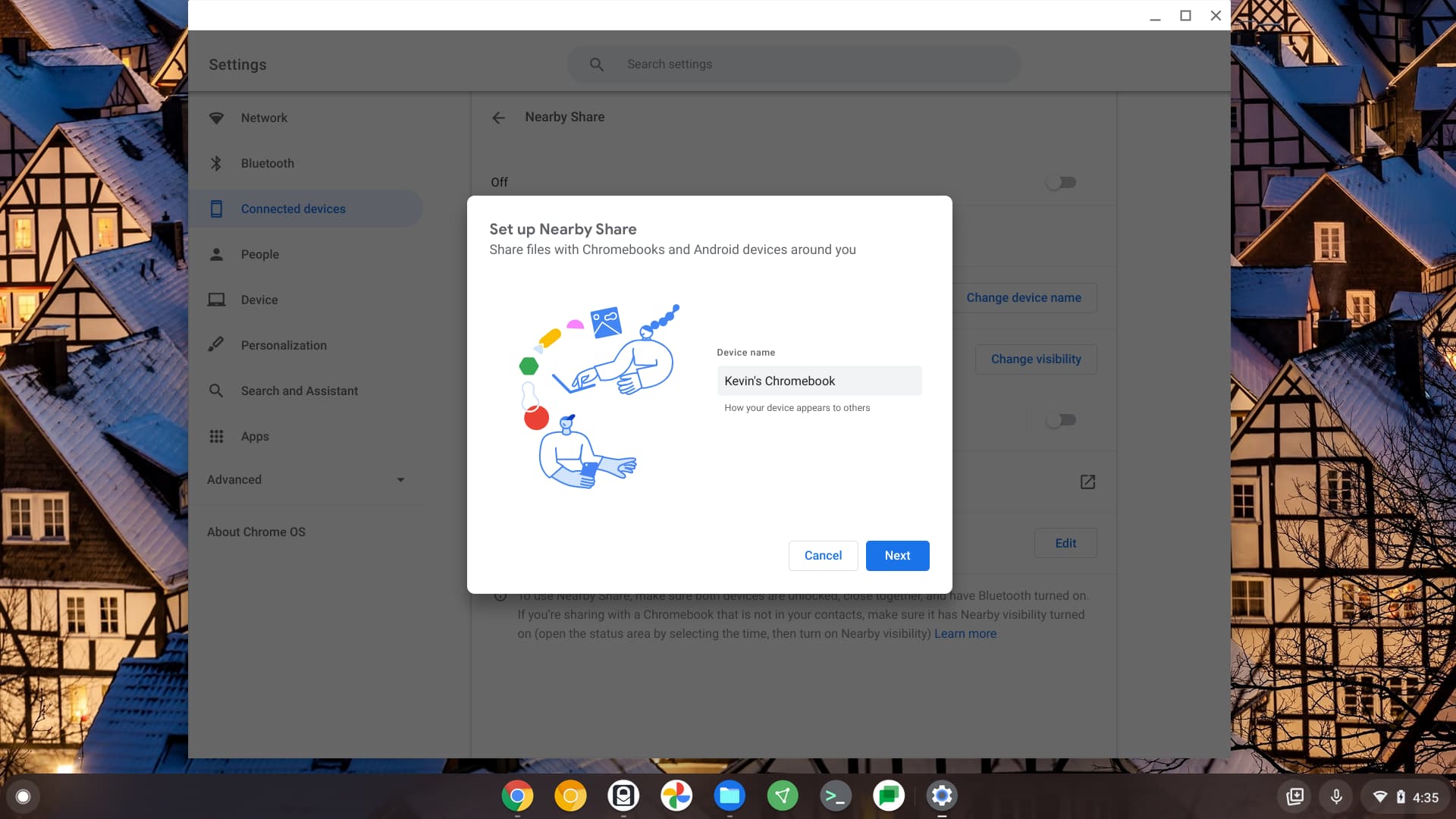Click the Change visibility button
Image resolution: width=1456 pixels, height=819 pixels.
coord(1036,359)
